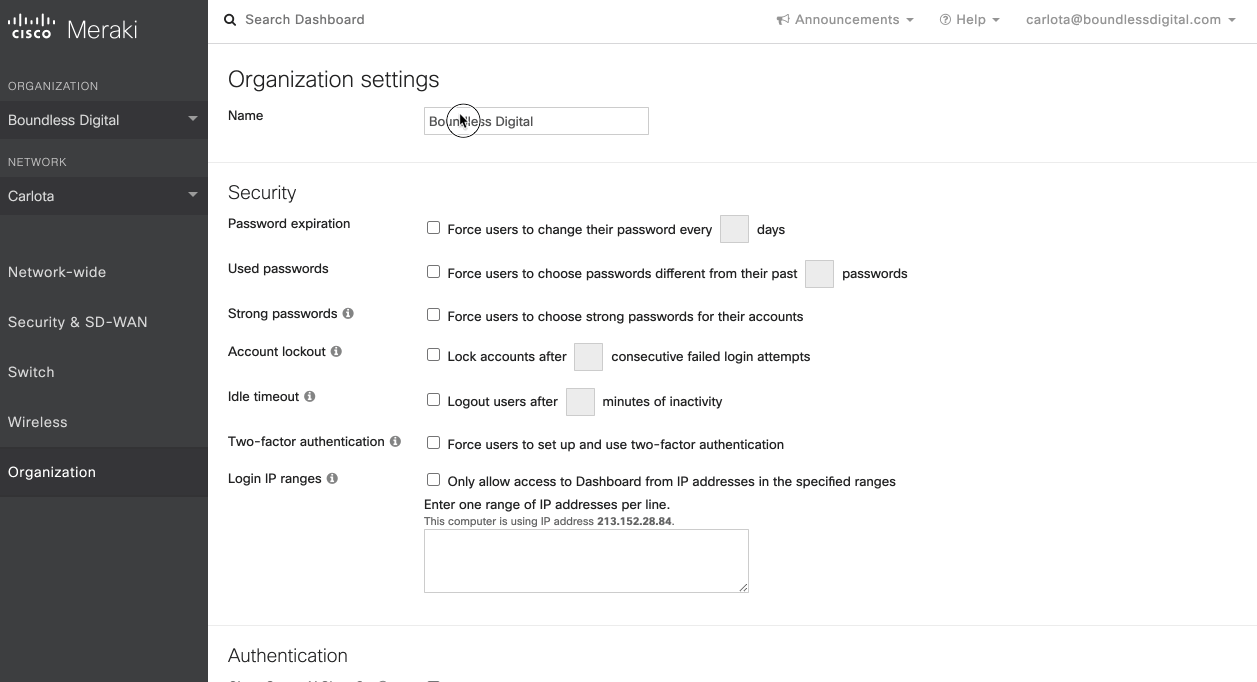Click the Cisco Meraki logo

click(x=73, y=27)
